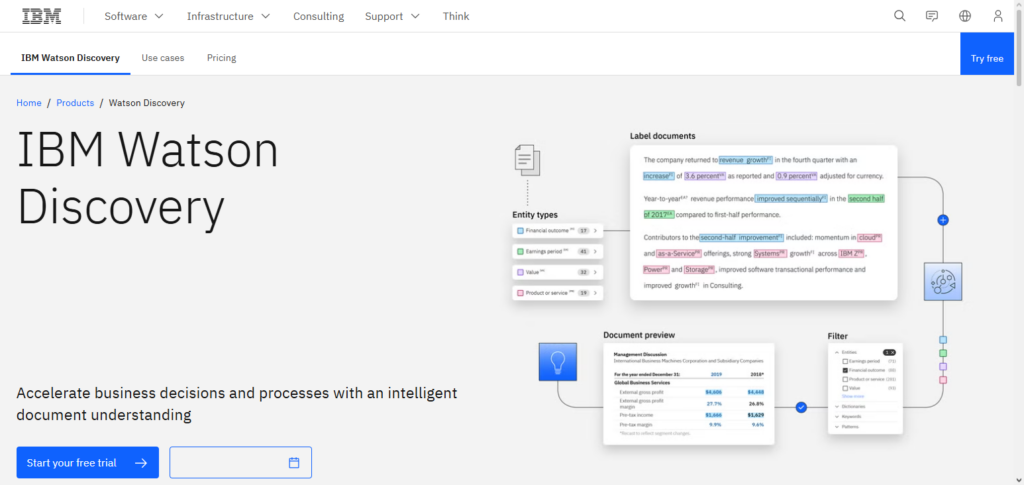1024x485 pixels.
Task: Click the Document preview table card
Action: point(688,394)
